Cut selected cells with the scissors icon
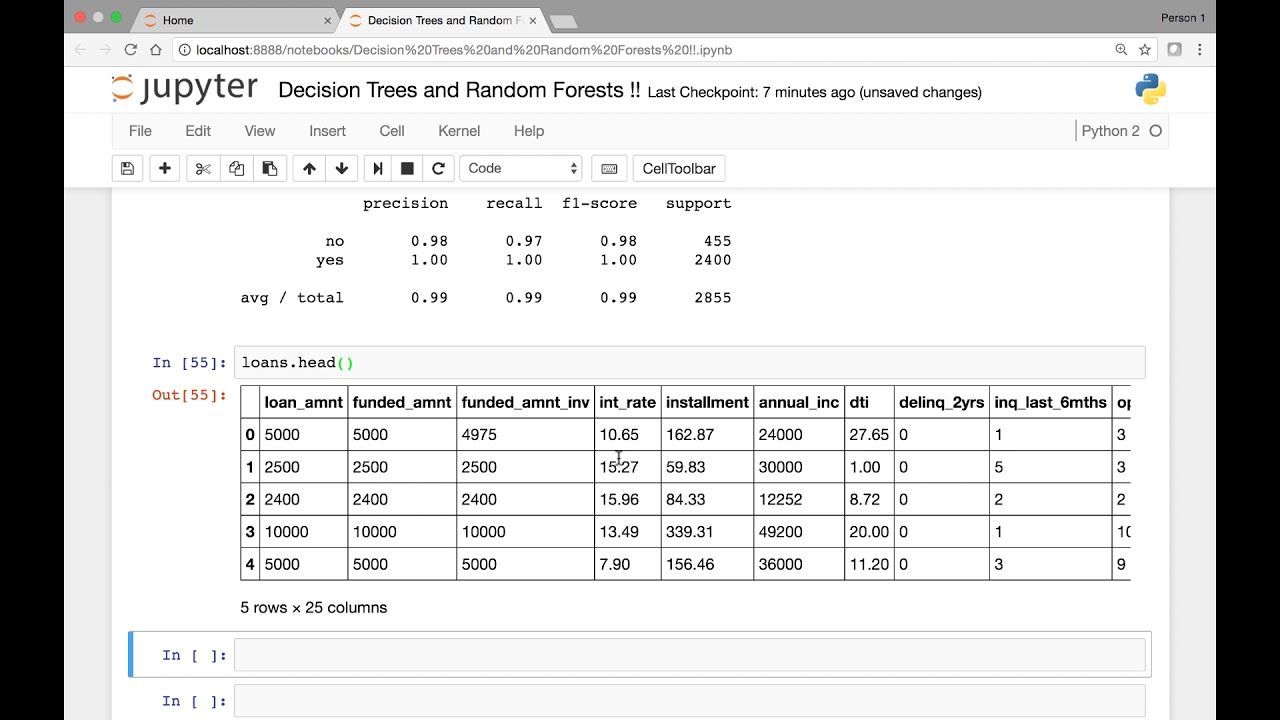Screen dimensions: 1280x720 (203, 169)
